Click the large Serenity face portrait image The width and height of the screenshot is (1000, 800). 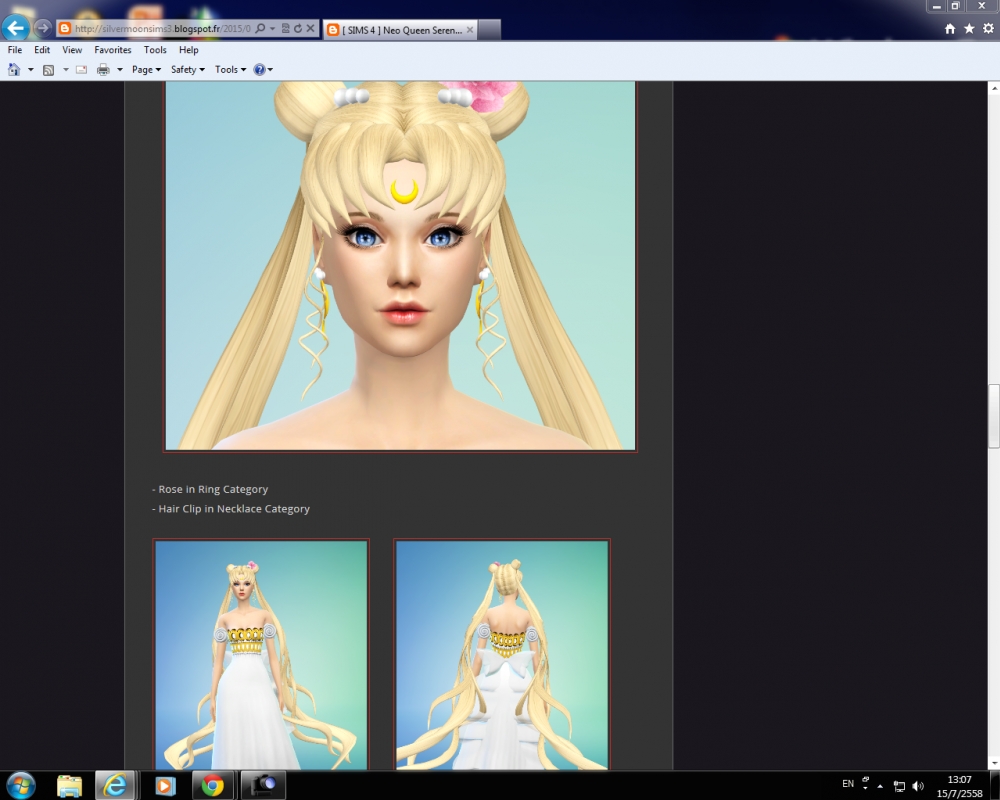tap(400, 265)
